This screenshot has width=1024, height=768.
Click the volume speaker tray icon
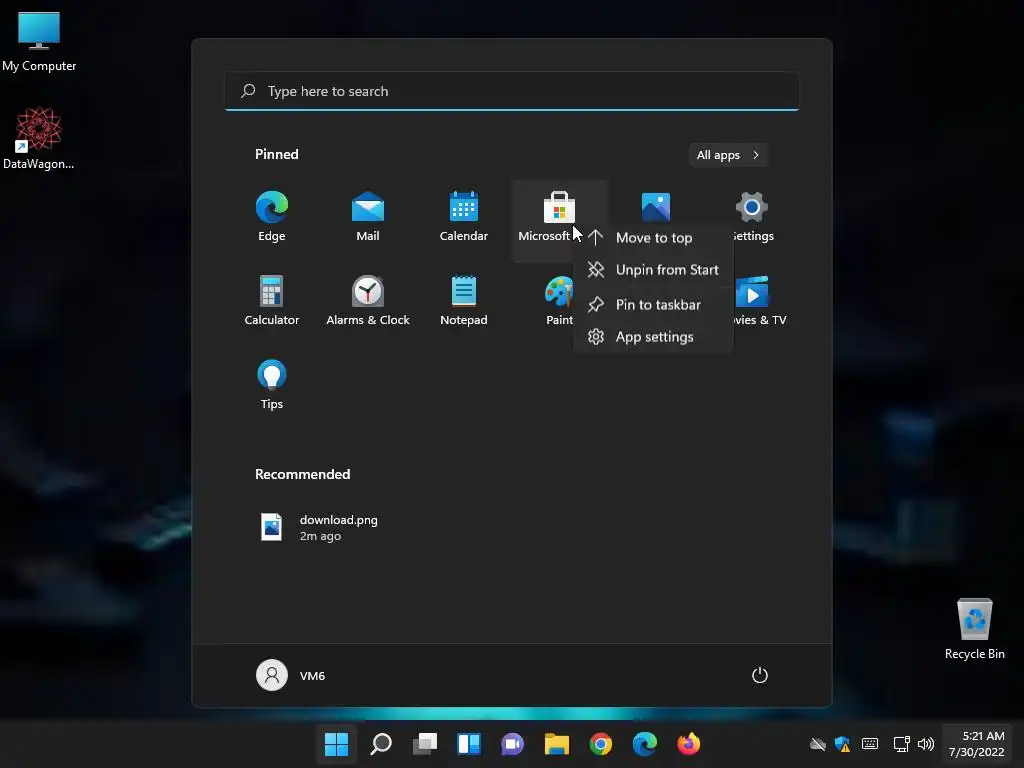[925, 744]
